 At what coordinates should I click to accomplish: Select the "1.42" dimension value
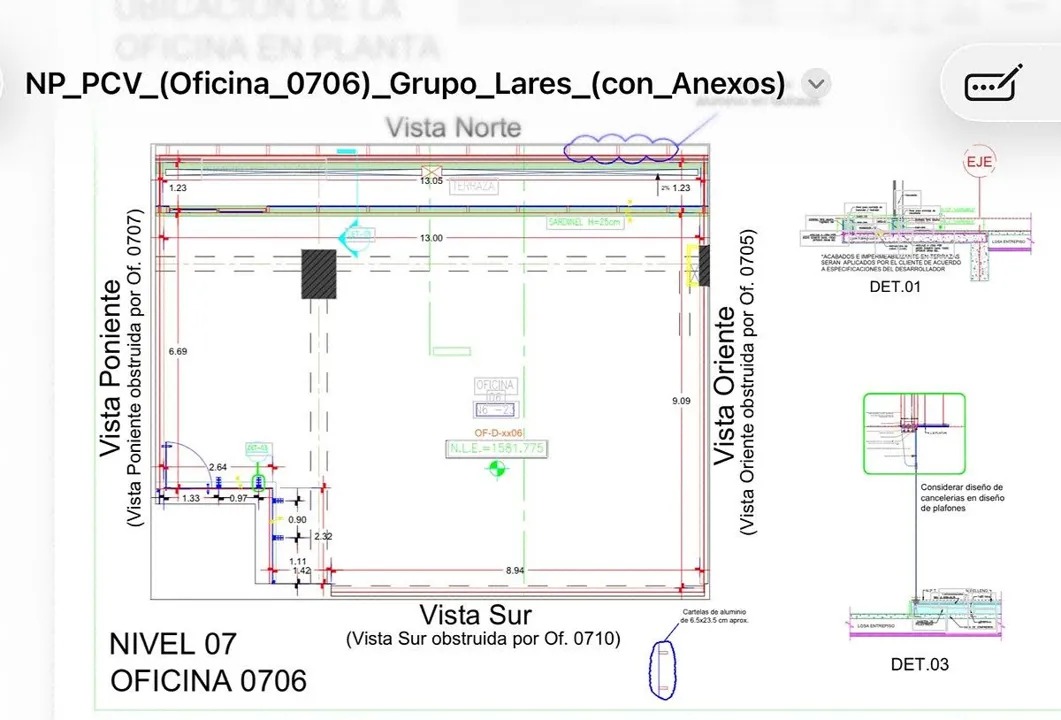click(x=301, y=570)
